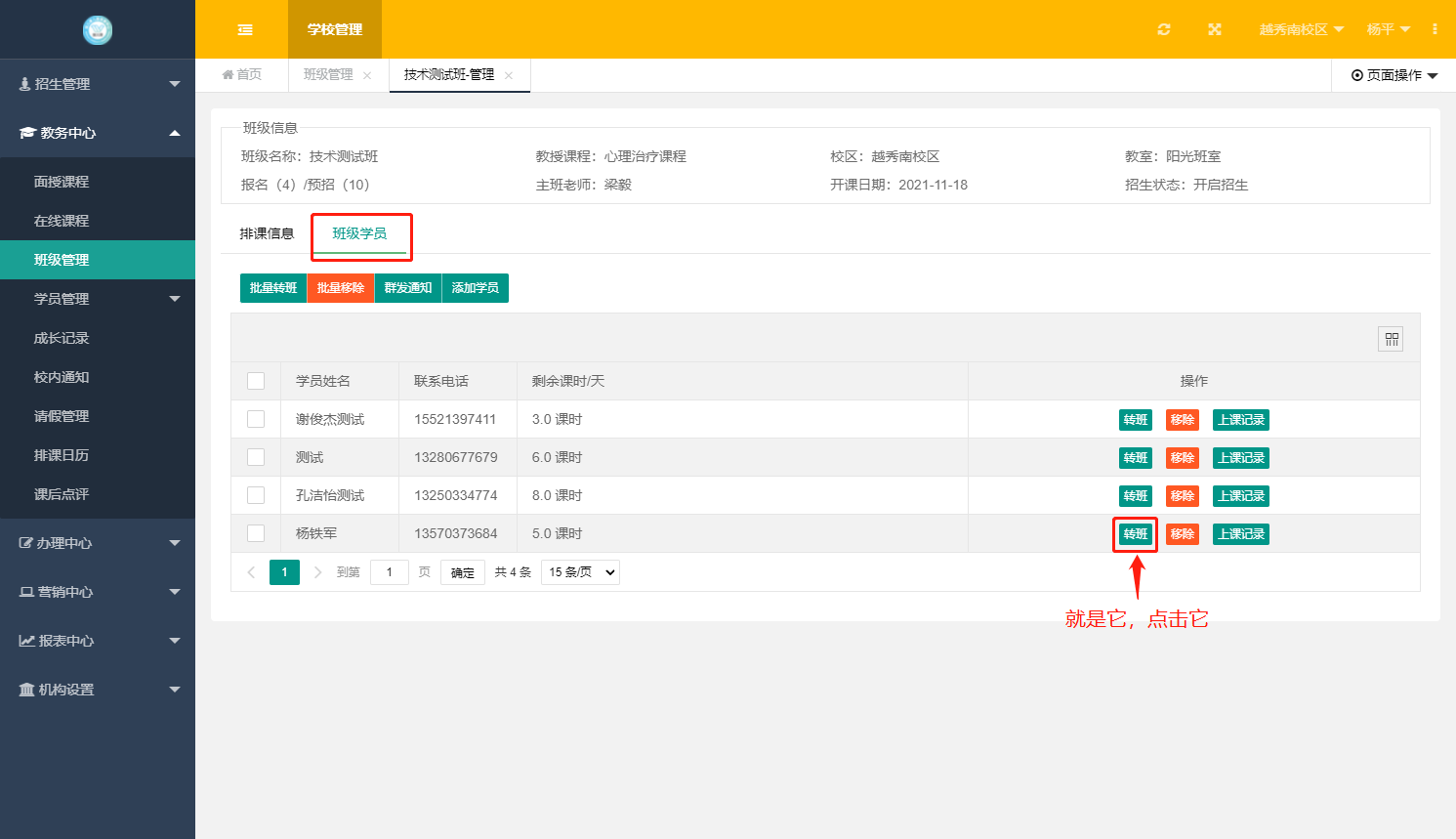Go to next page arrow in pagination
1456x839 pixels.
click(317, 572)
